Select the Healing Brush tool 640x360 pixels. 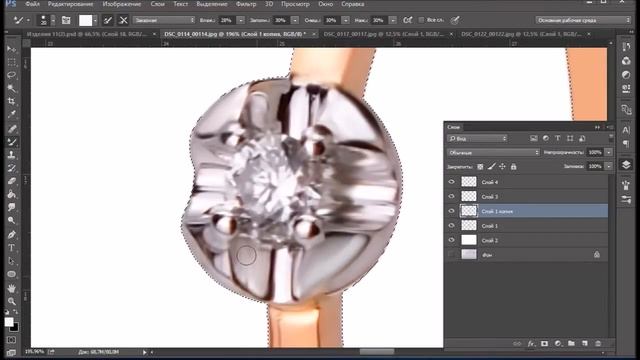coord(11,129)
